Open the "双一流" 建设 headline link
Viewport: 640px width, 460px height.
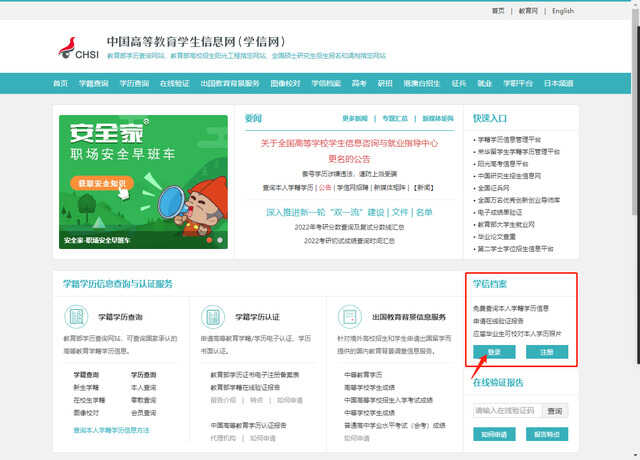point(325,212)
